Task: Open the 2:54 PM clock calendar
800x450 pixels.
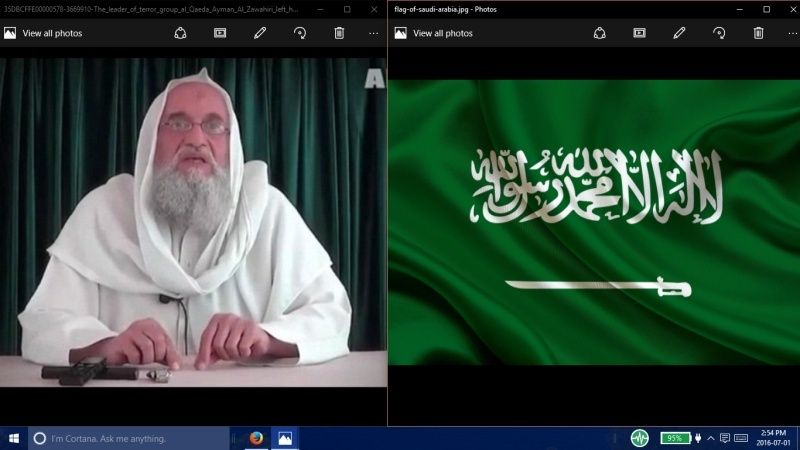Action: (773, 438)
